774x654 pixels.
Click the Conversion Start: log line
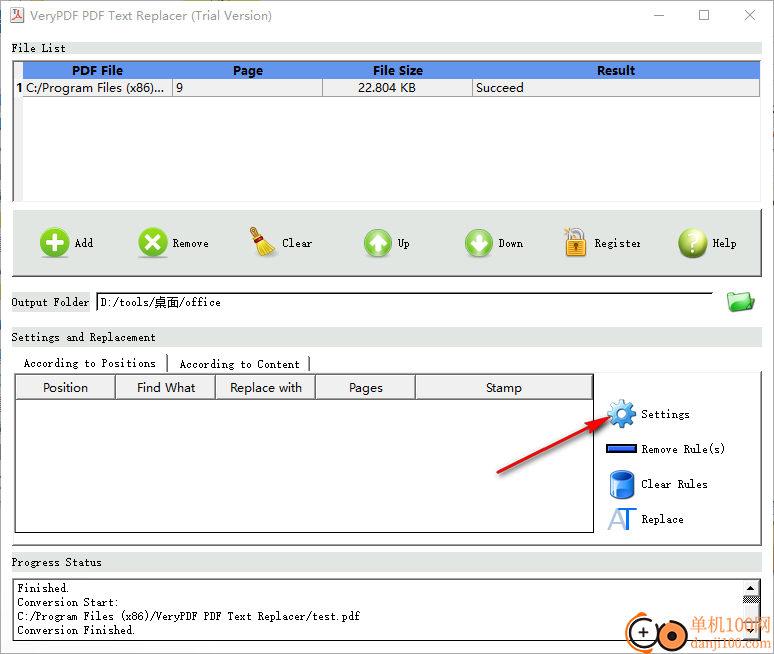(x=68, y=602)
